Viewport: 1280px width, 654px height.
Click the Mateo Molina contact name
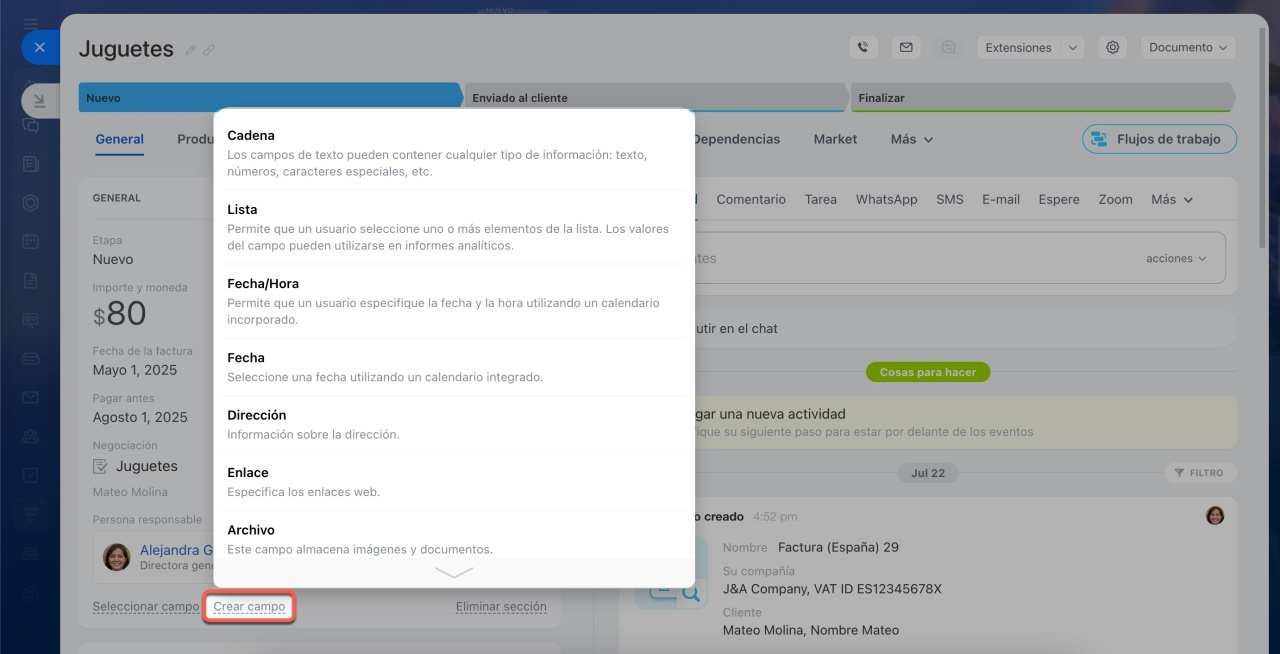pyautogui.click(x=130, y=492)
